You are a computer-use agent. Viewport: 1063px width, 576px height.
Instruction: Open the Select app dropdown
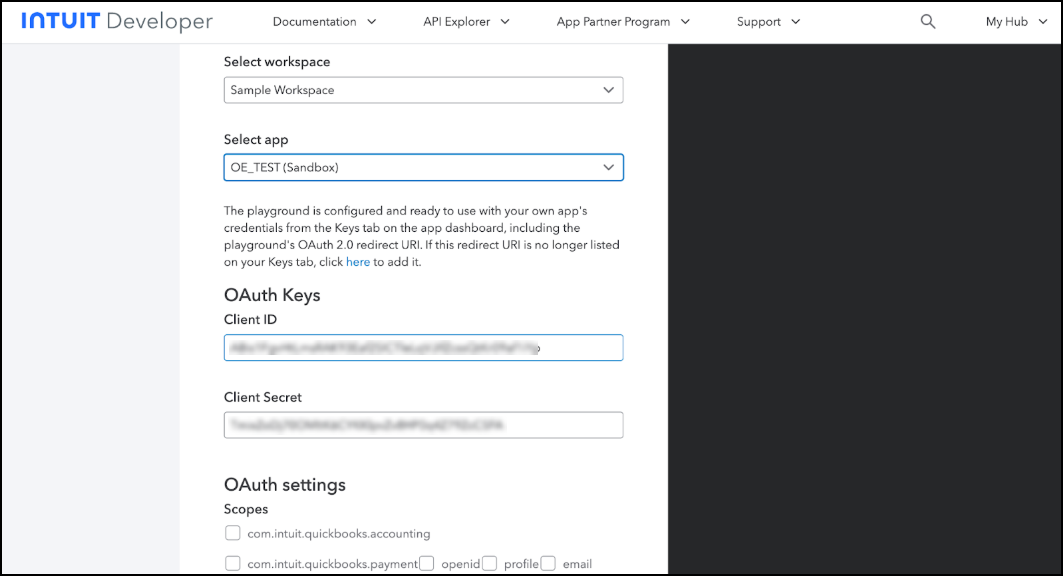pos(423,167)
